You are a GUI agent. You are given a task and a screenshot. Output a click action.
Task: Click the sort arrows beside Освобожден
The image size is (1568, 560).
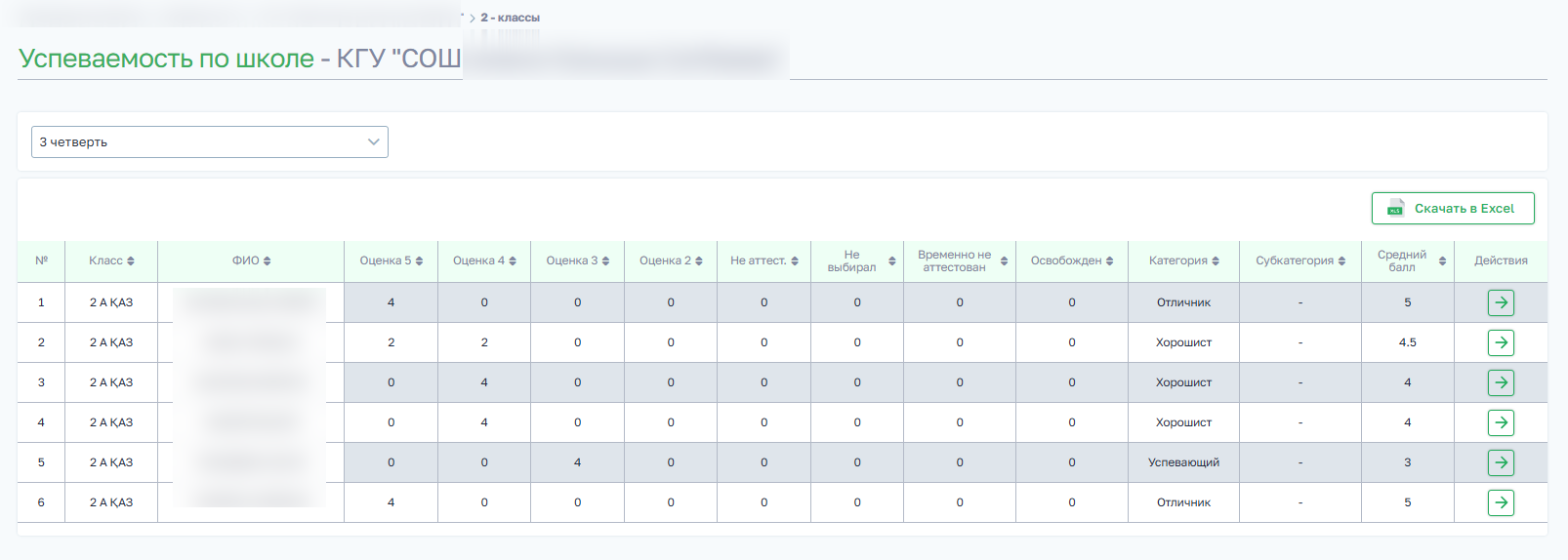(1109, 261)
